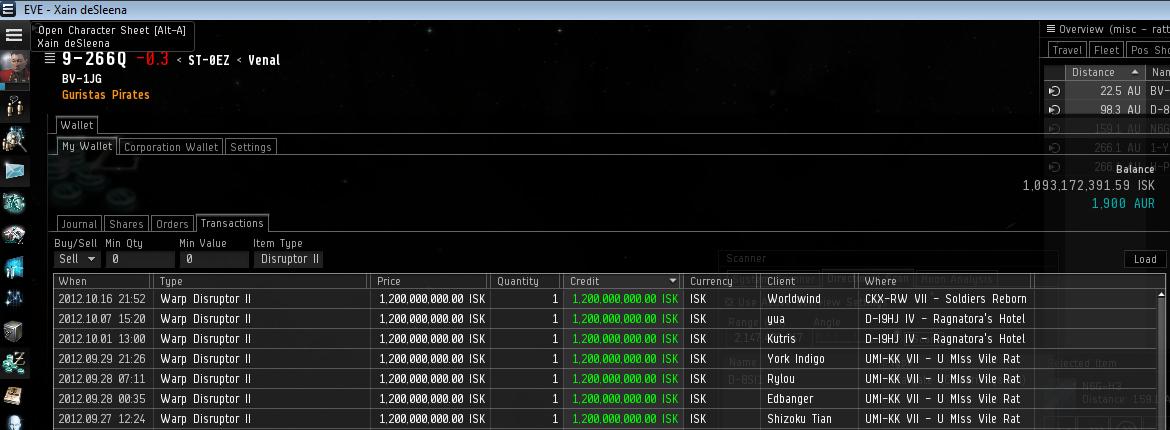This screenshot has height=430, width=1170.
Task: Focus the Min Value input field
Action: point(213,259)
